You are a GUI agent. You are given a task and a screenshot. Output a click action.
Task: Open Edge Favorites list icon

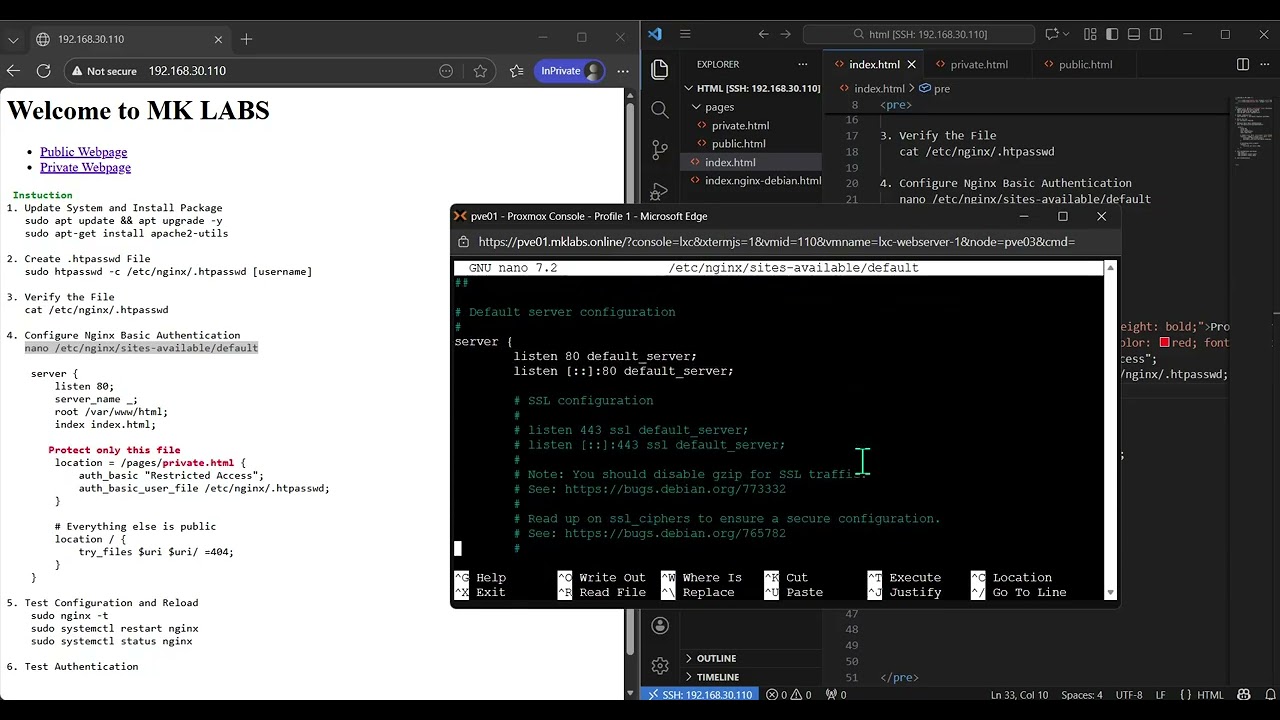(x=516, y=71)
